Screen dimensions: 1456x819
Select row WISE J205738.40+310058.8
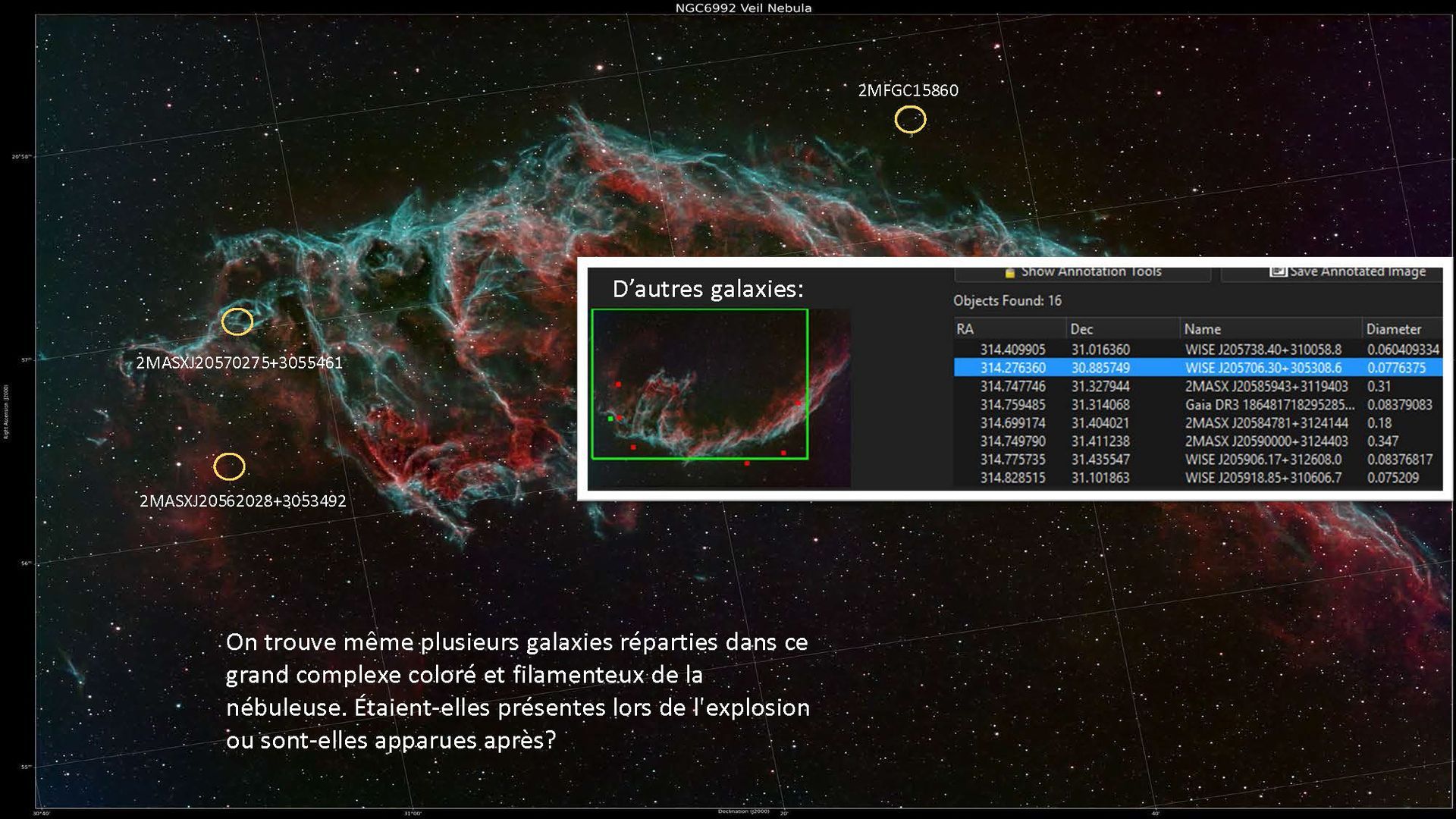coord(1263,350)
